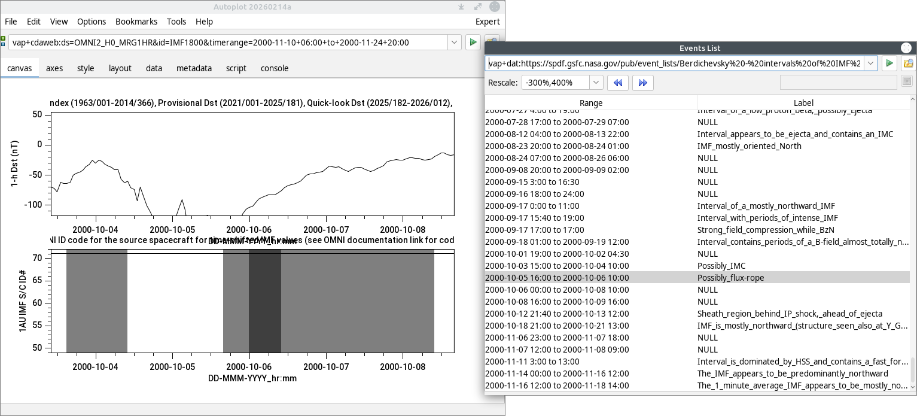The width and height of the screenshot is (917, 416).
Task: Open file browser icon in Events List
Action: (x=908, y=63)
